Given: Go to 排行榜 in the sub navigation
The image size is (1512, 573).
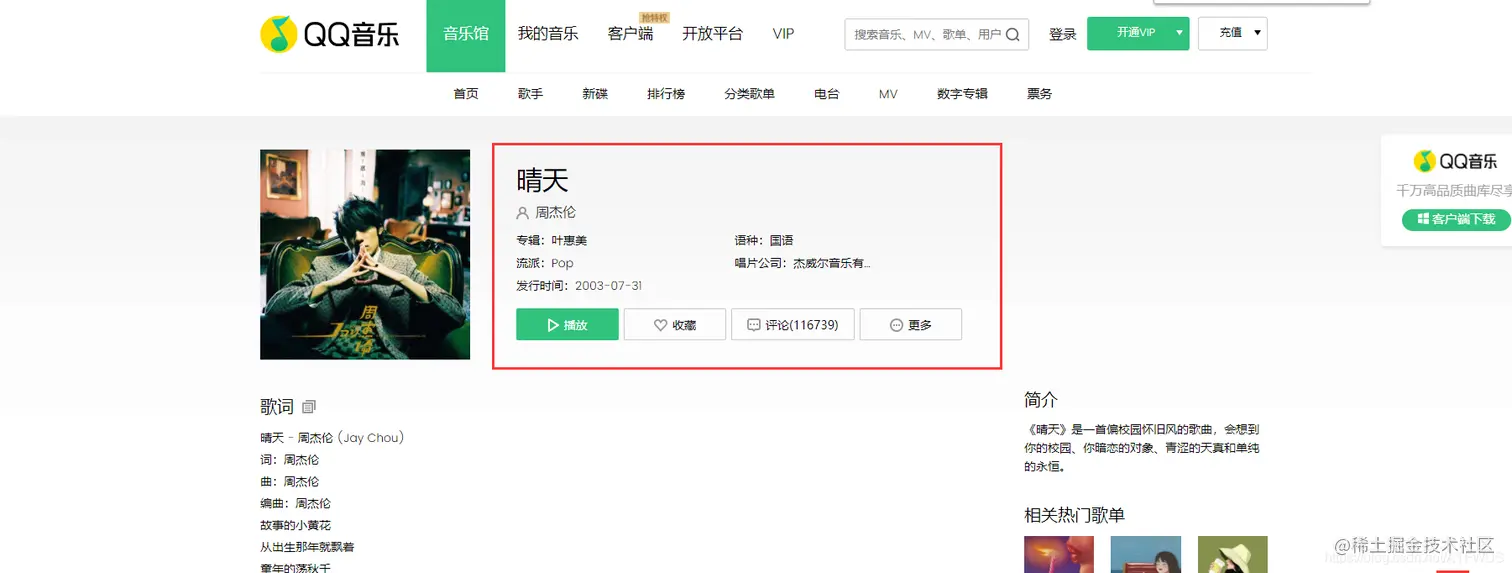Looking at the screenshot, I should [x=666, y=94].
